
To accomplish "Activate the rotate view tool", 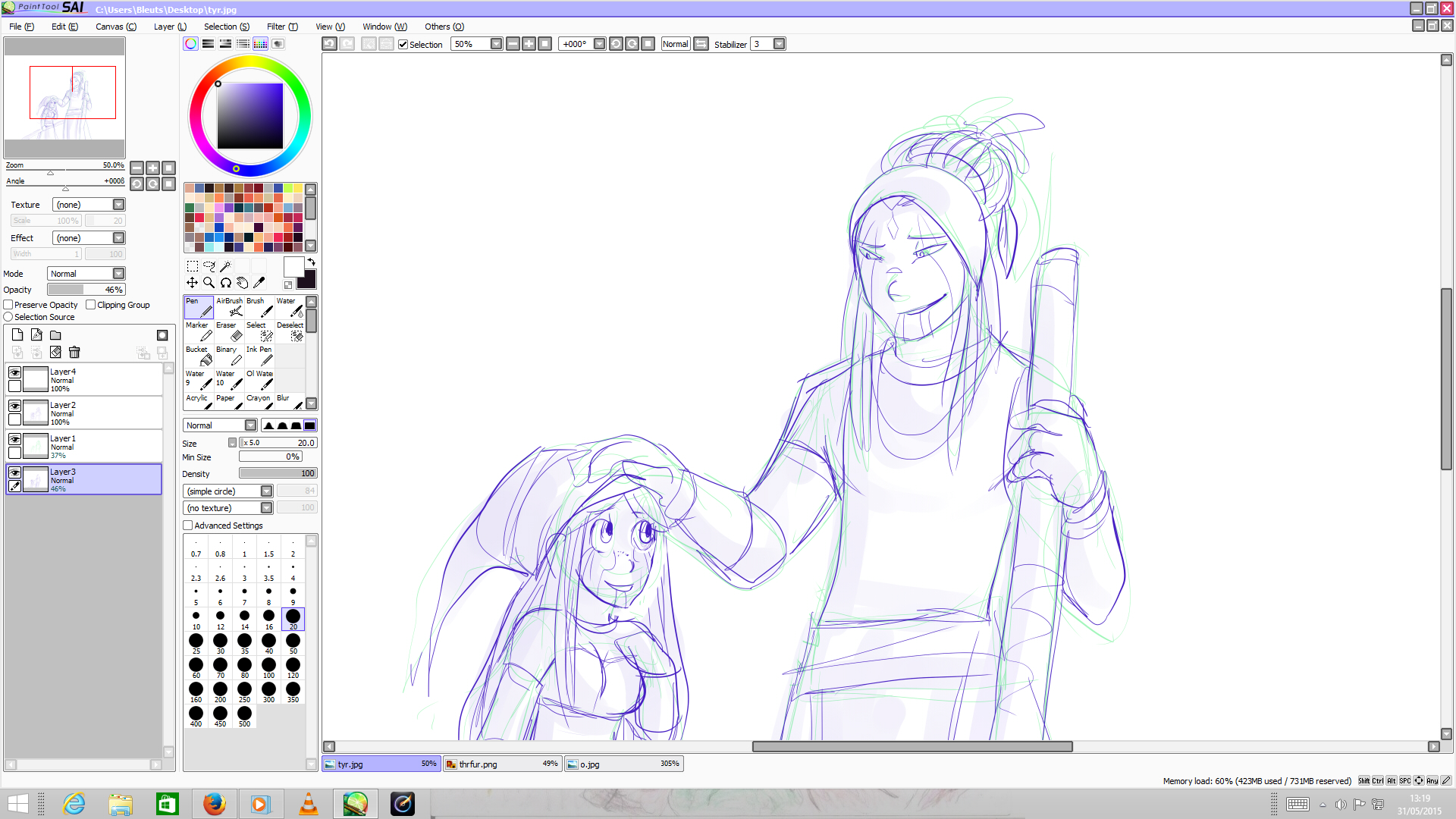I will click(x=225, y=283).
